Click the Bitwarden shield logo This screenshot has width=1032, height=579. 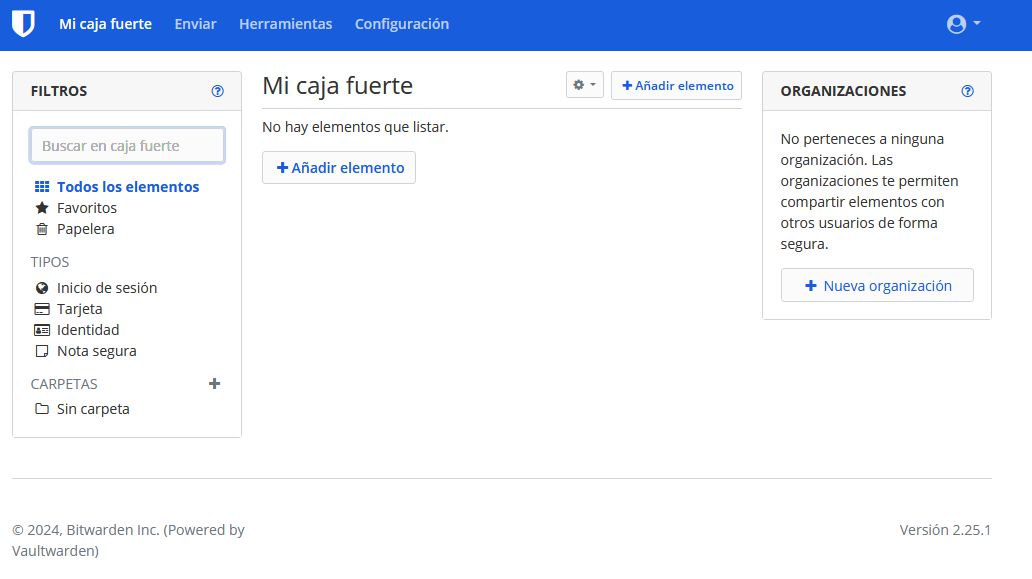[x=23, y=24]
